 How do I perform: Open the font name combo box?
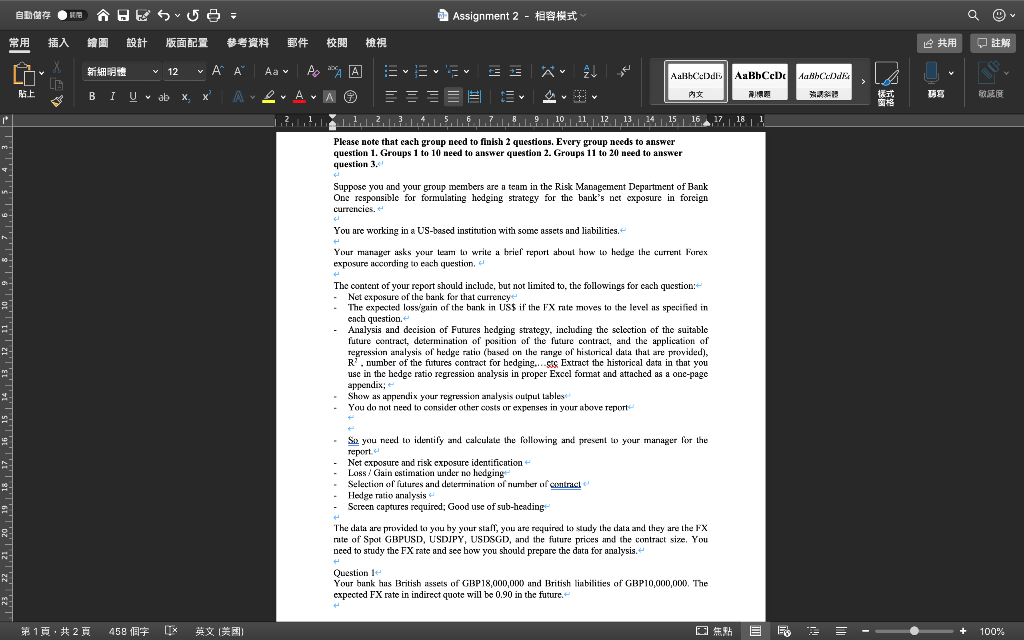tap(121, 71)
